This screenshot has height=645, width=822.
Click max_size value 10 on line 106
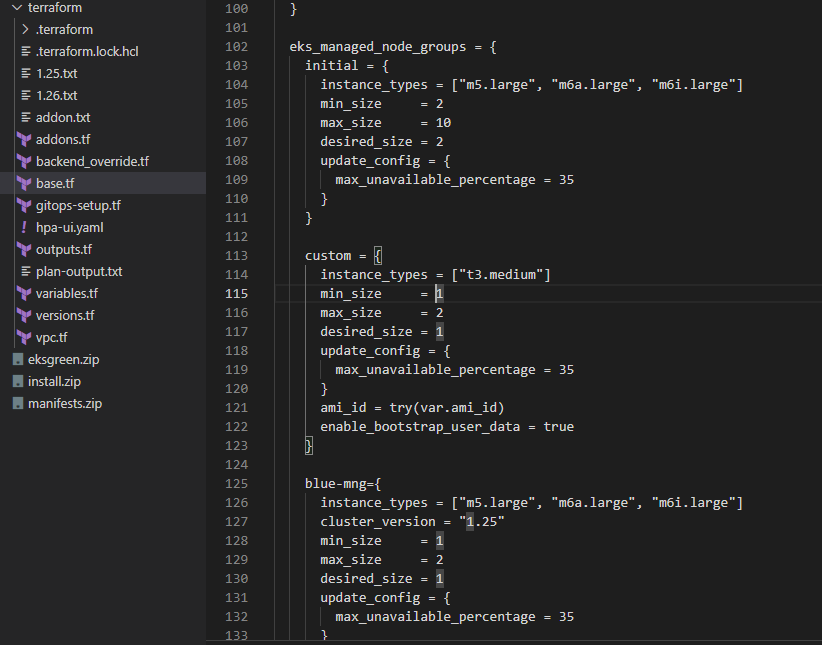[x=443, y=123]
